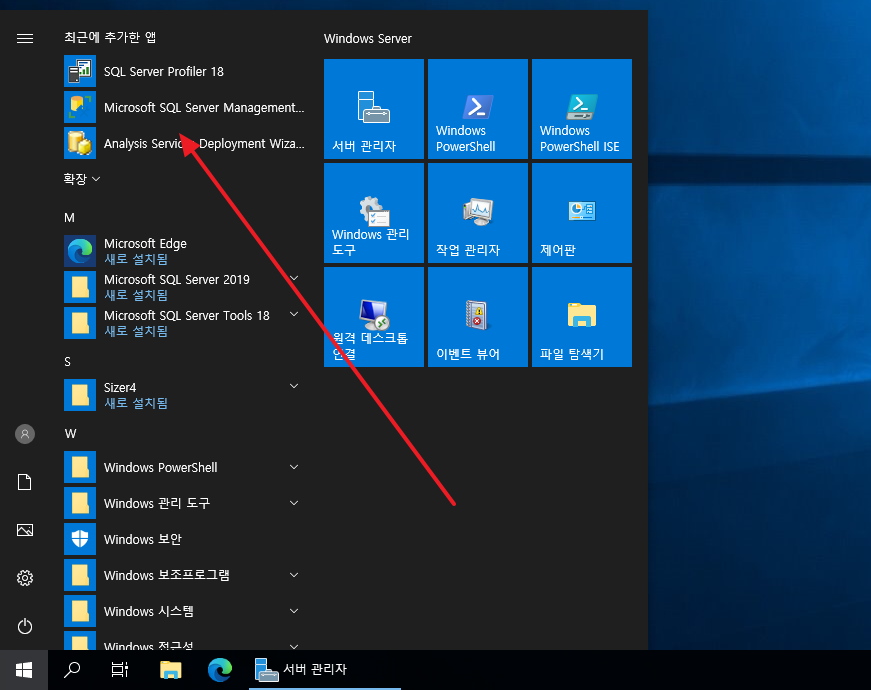Switch to 서버 관리자 taskbar button

pos(325,670)
